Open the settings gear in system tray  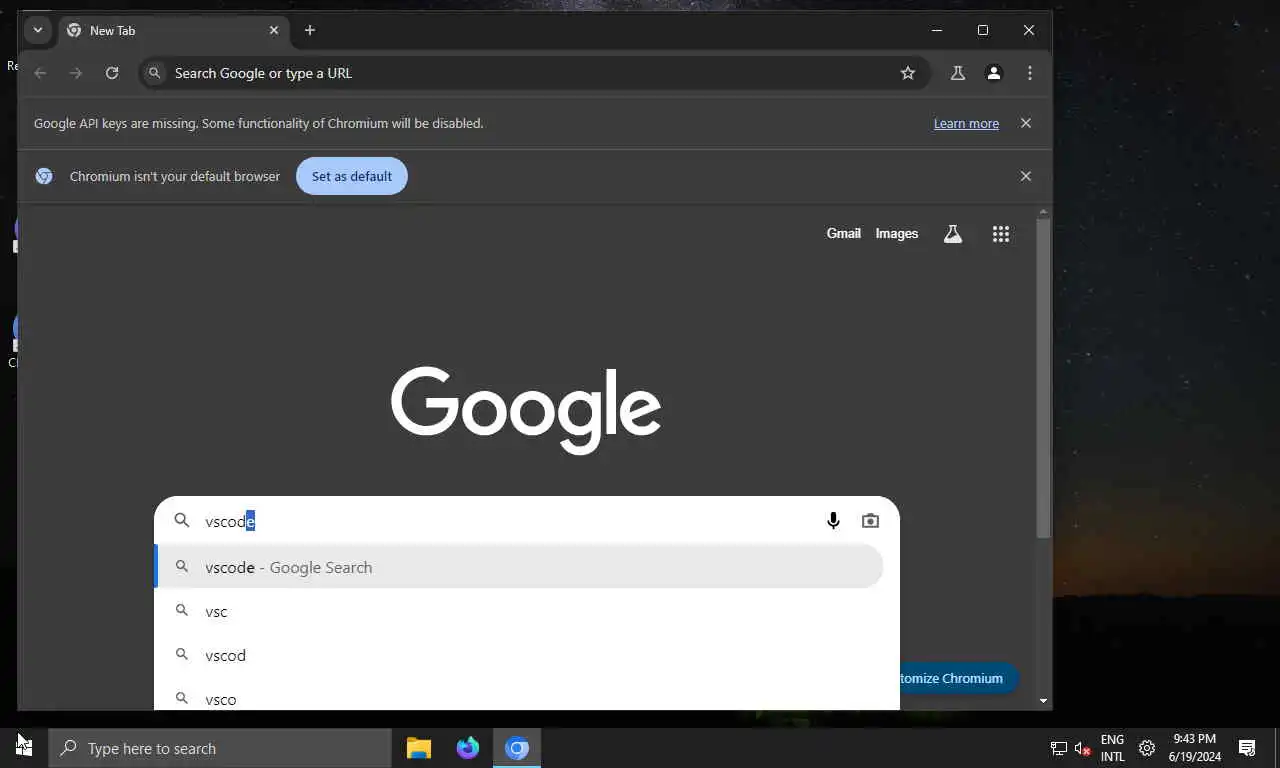coord(1147,748)
